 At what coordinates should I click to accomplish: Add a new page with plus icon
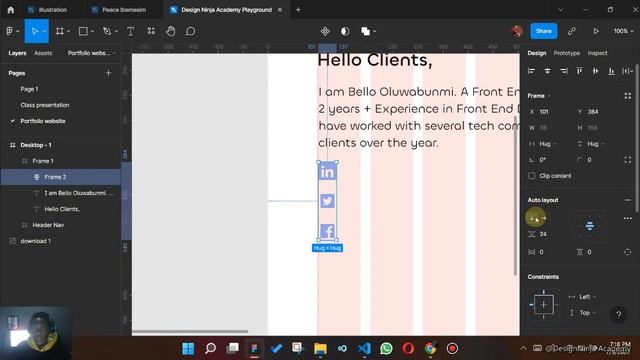click(108, 73)
